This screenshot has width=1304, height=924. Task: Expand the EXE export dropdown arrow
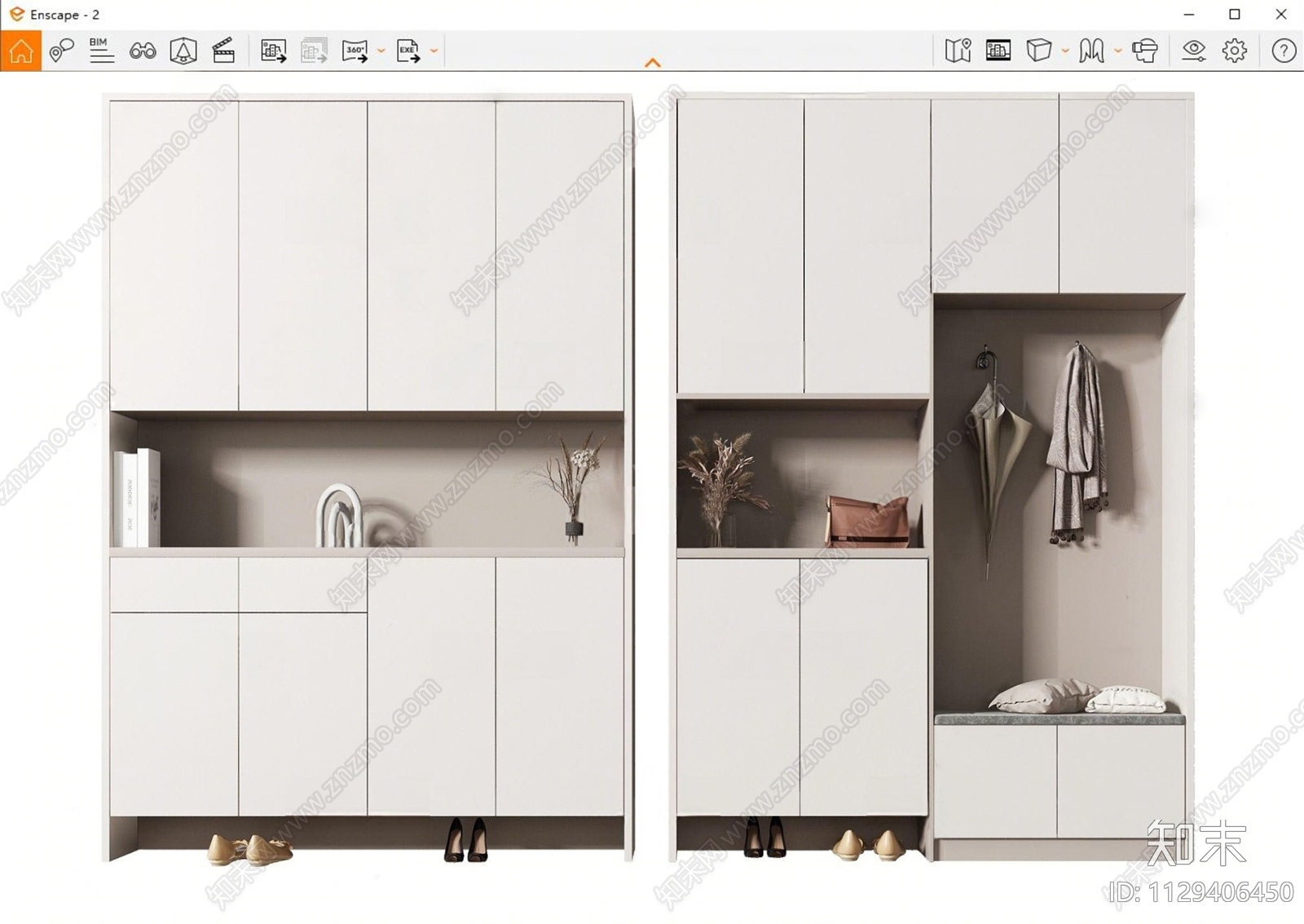tap(434, 51)
